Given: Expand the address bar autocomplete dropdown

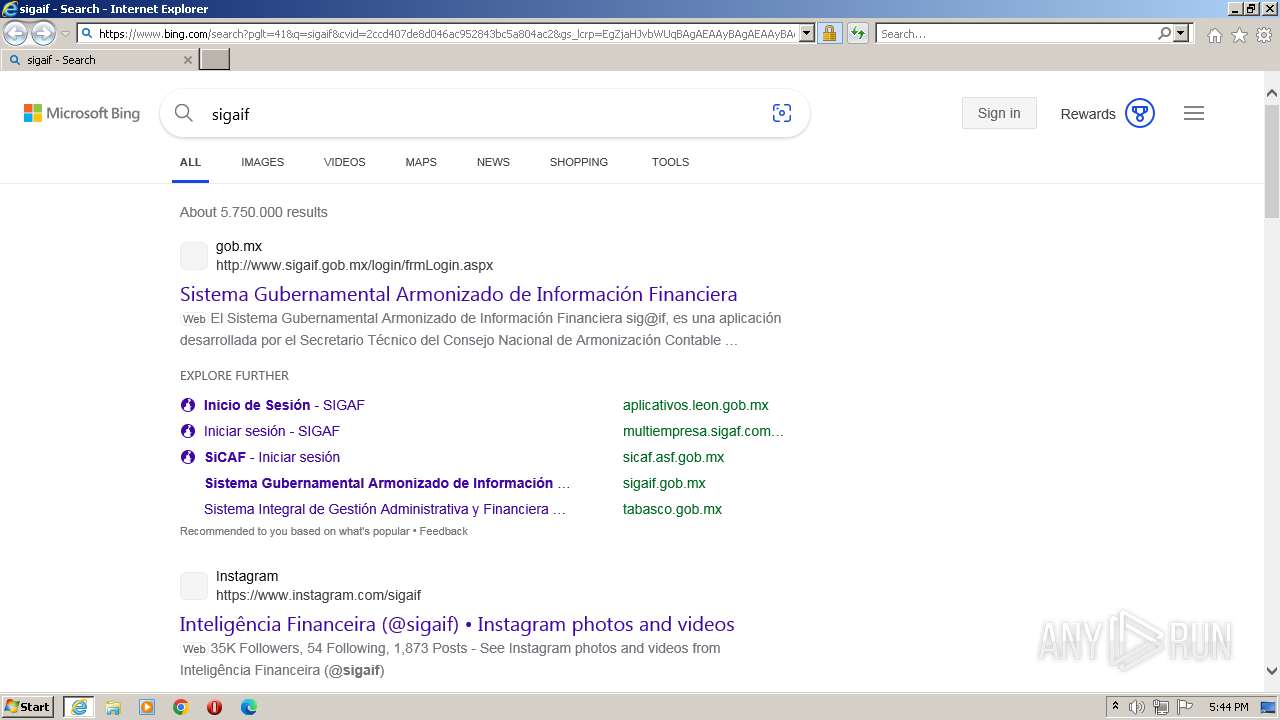Looking at the screenshot, I should 807,33.
